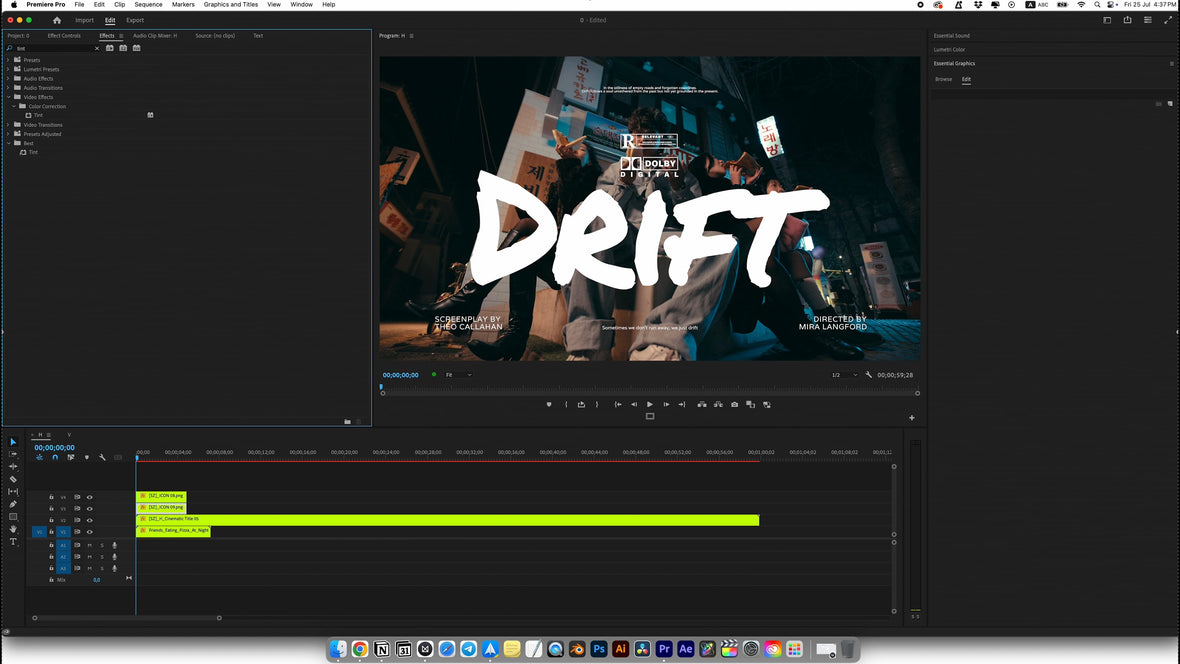Select the Razor tool in toolbar
The width and height of the screenshot is (1180, 664).
click(x=13, y=479)
